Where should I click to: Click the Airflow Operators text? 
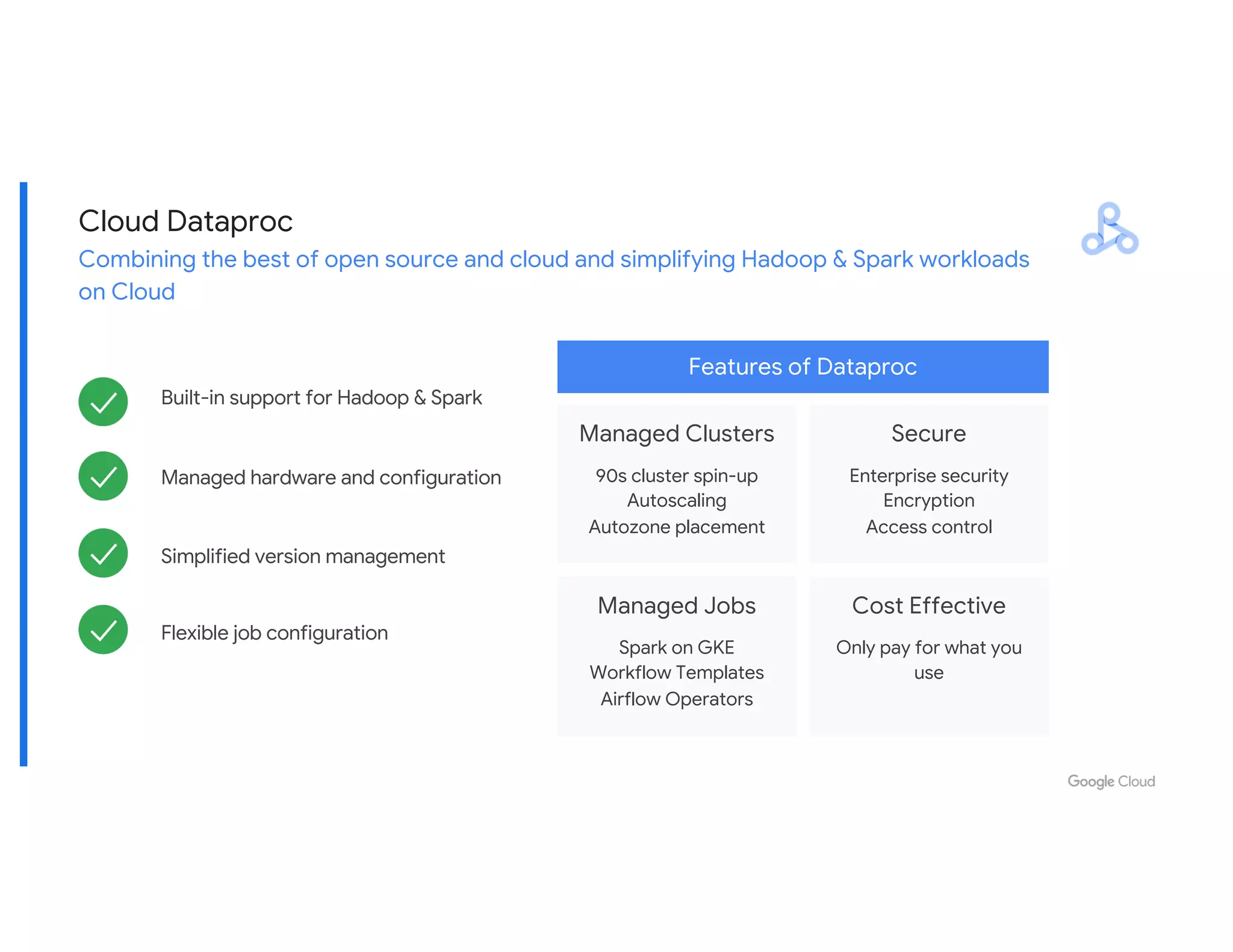point(676,699)
